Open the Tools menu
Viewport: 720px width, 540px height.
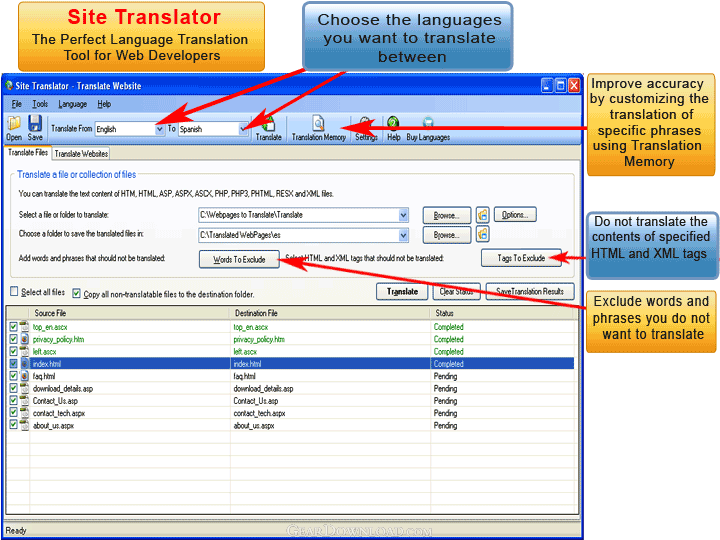[x=40, y=104]
